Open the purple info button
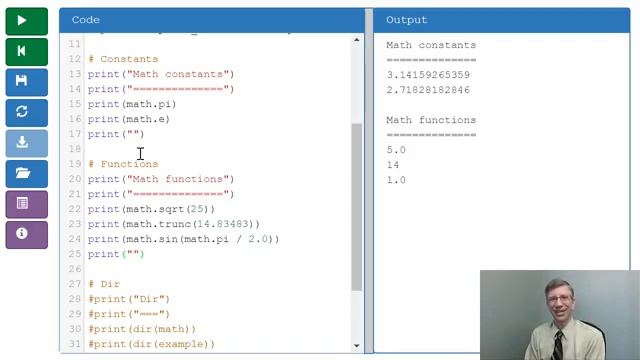The image size is (640, 360). [x=27, y=235]
